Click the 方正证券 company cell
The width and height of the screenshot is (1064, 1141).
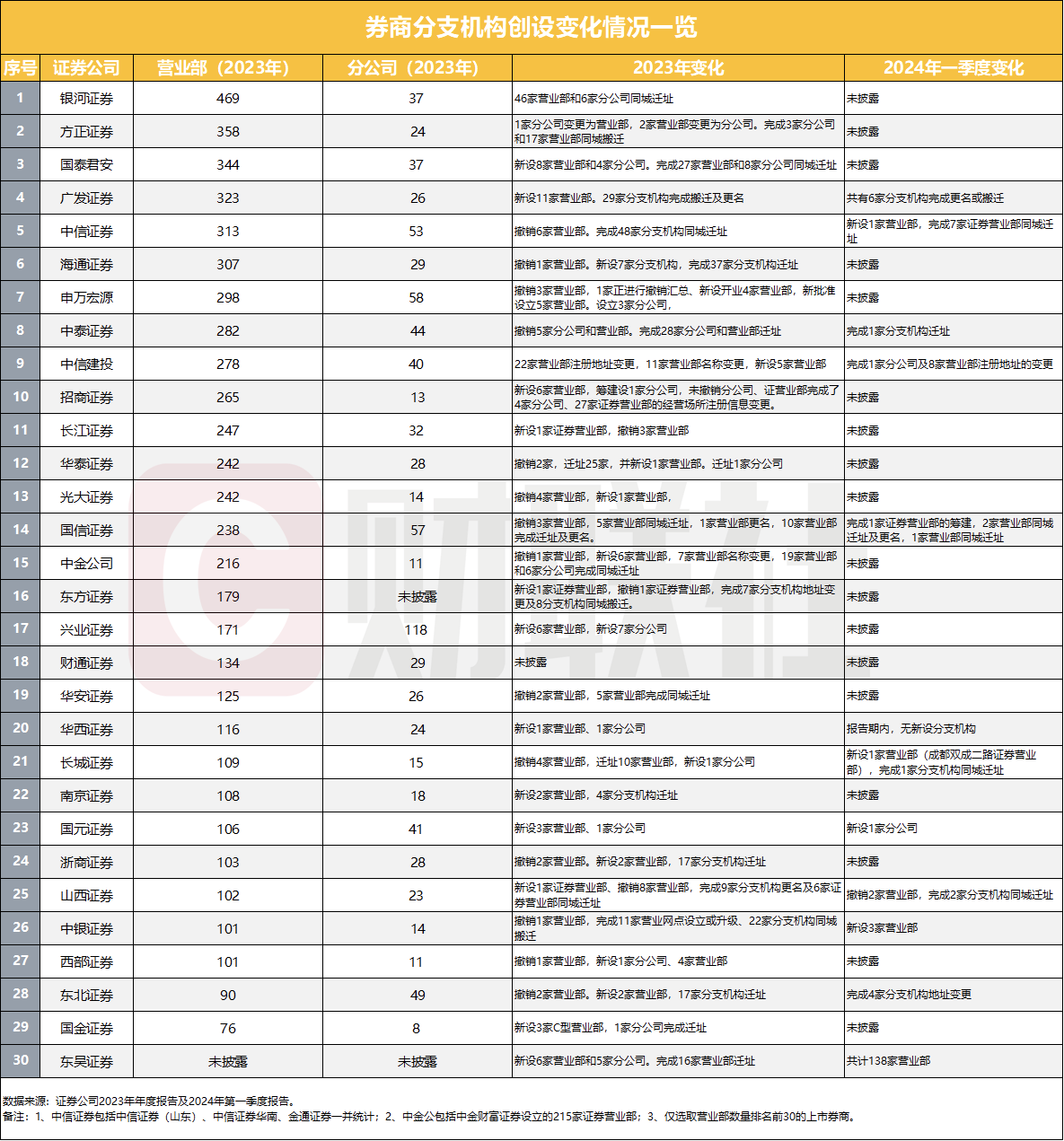click(x=86, y=132)
